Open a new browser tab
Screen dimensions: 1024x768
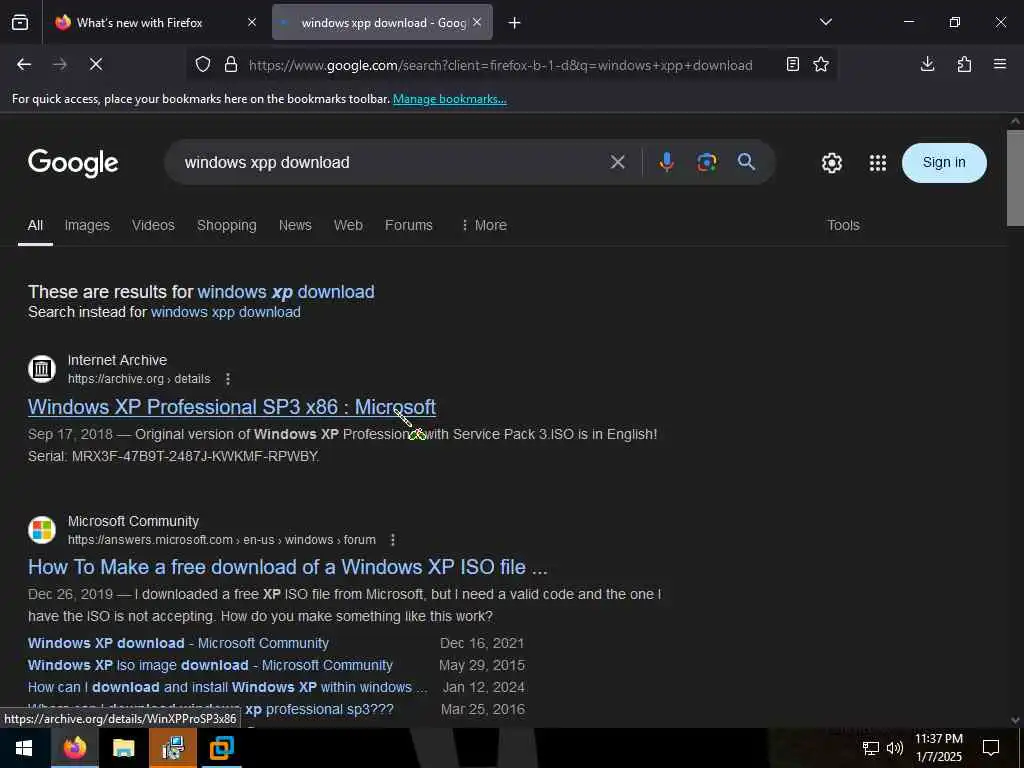[x=515, y=23]
